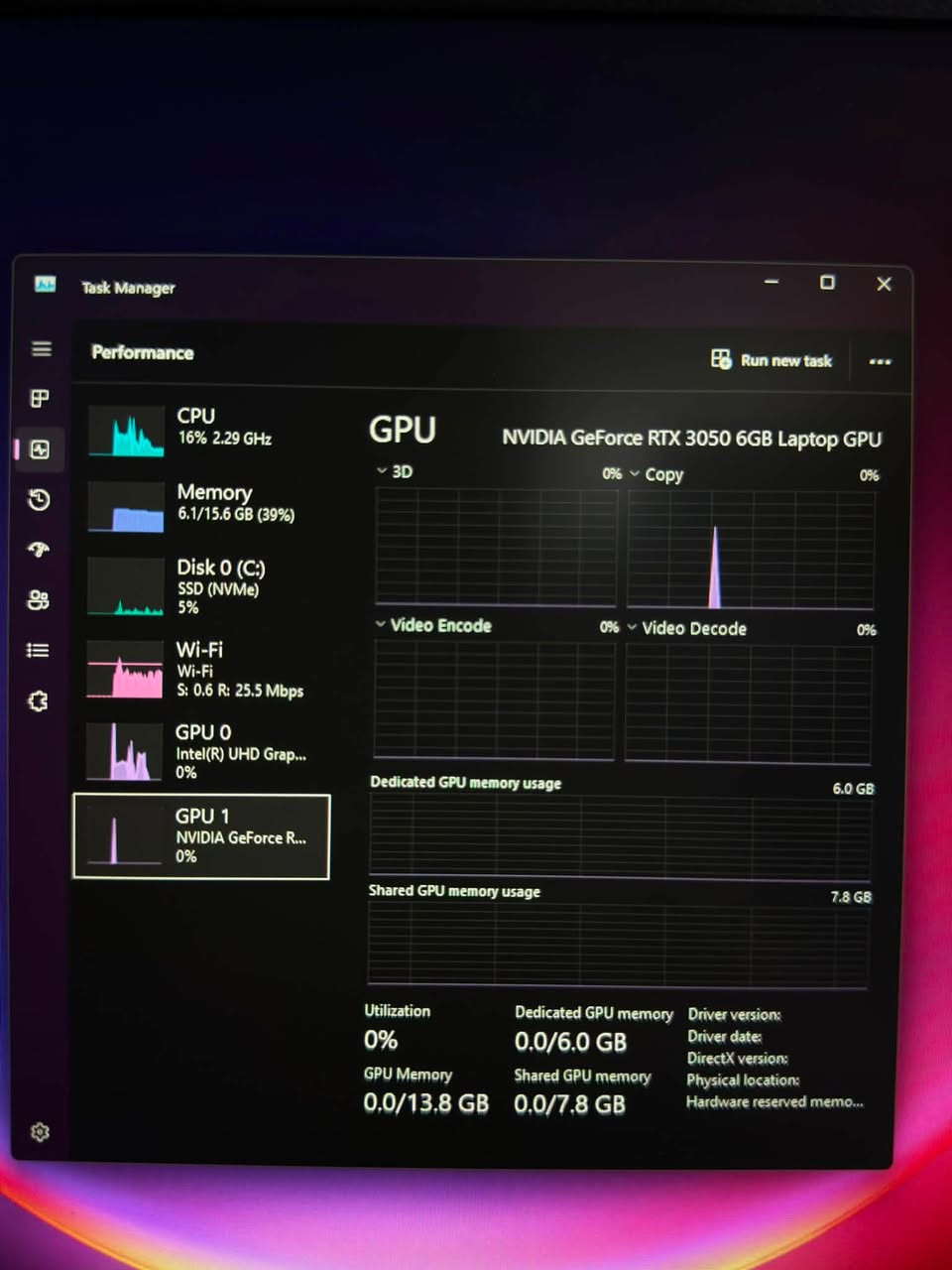Click the Driver version label

tap(734, 1014)
